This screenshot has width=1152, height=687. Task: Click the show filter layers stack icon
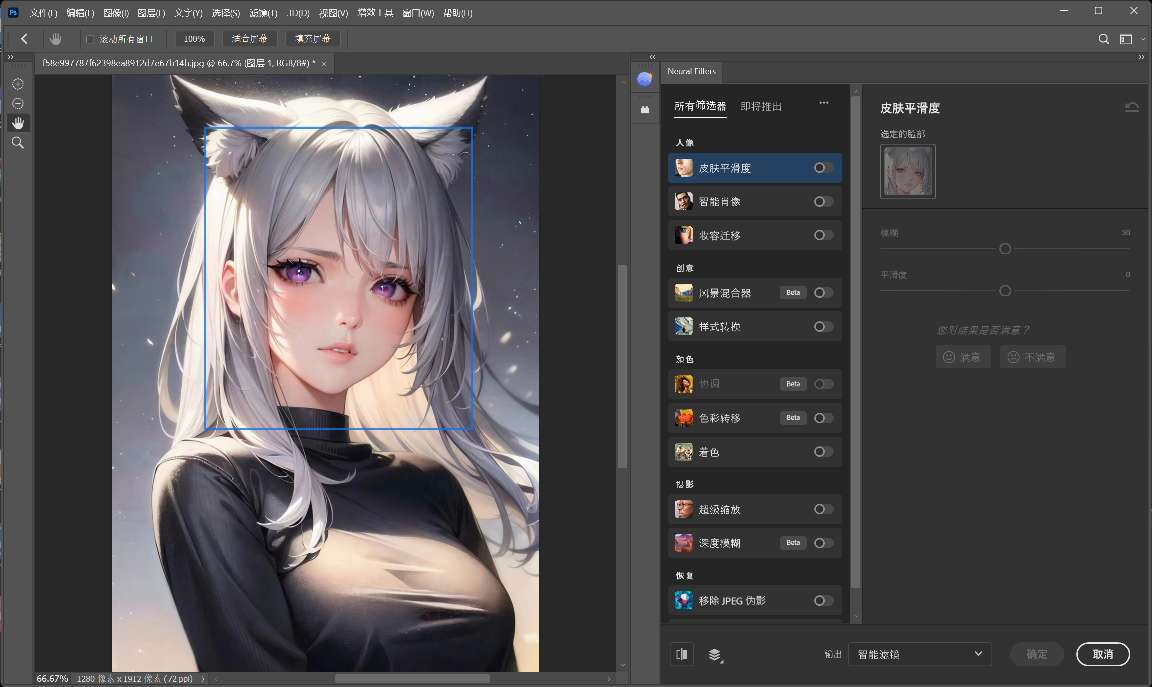[714, 653]
